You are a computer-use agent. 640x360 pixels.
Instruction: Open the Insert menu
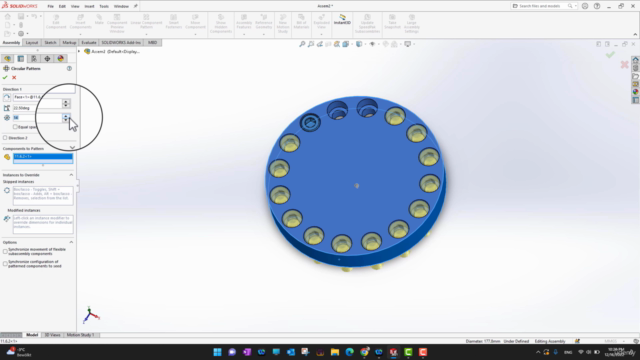pyautogui.click(x=89, y=6)
